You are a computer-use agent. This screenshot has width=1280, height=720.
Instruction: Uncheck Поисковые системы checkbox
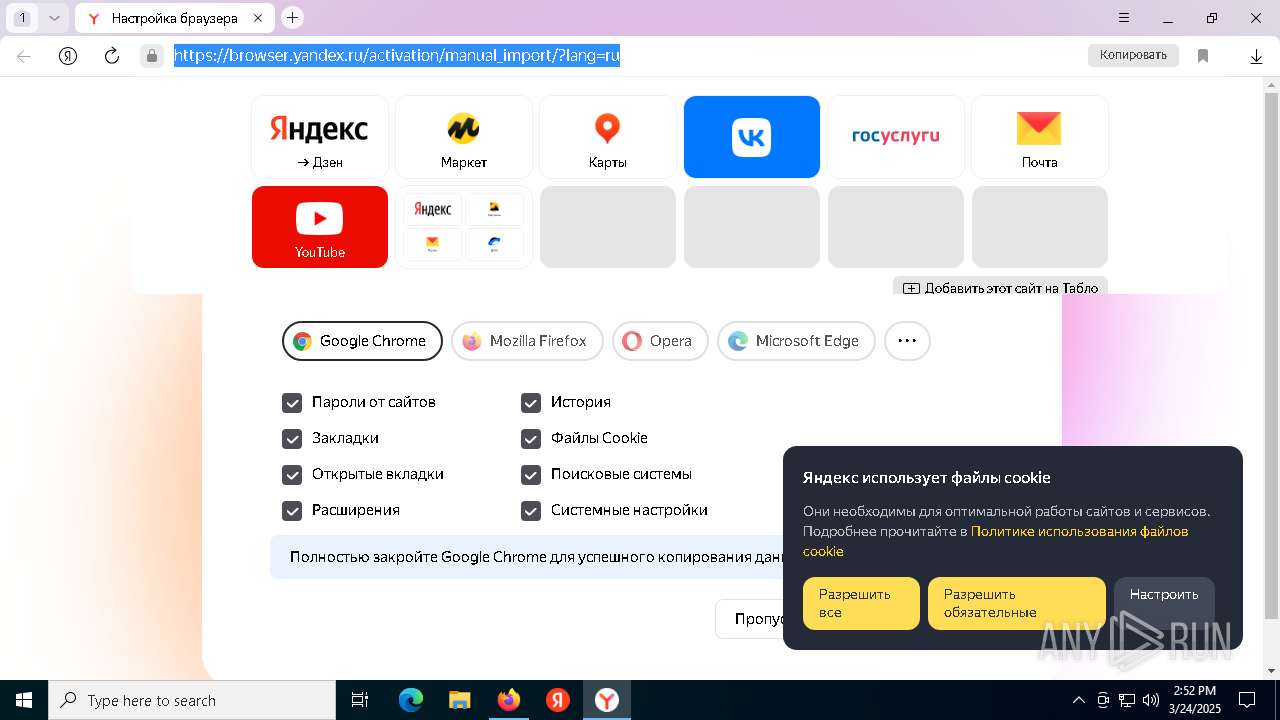tap(531, 475)
